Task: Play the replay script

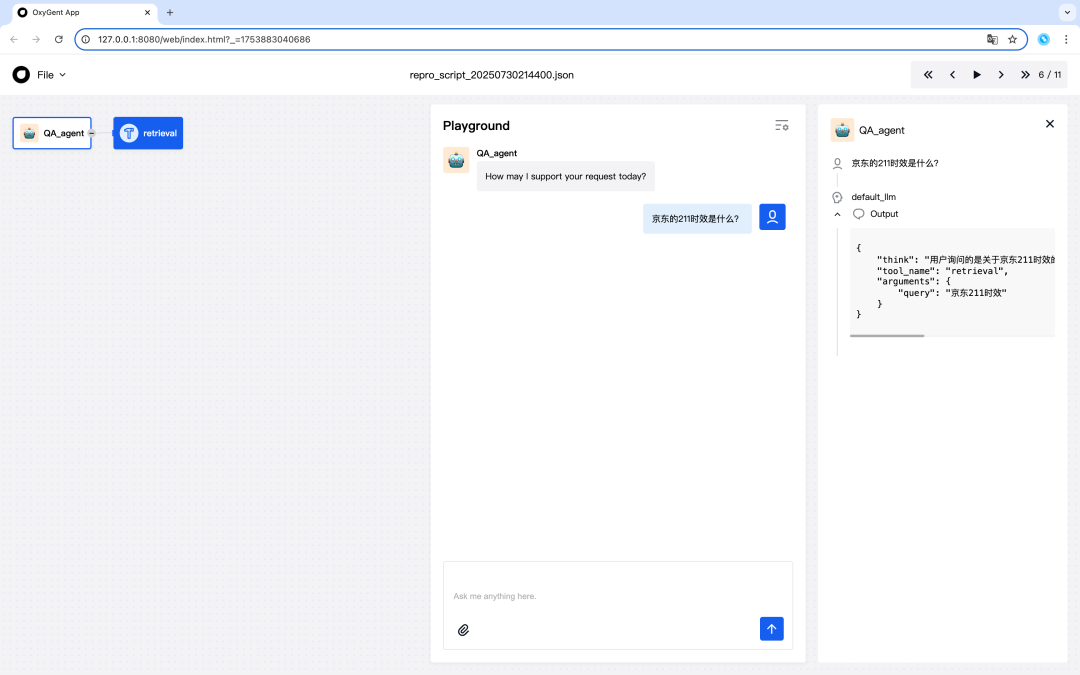Action: 977,74
